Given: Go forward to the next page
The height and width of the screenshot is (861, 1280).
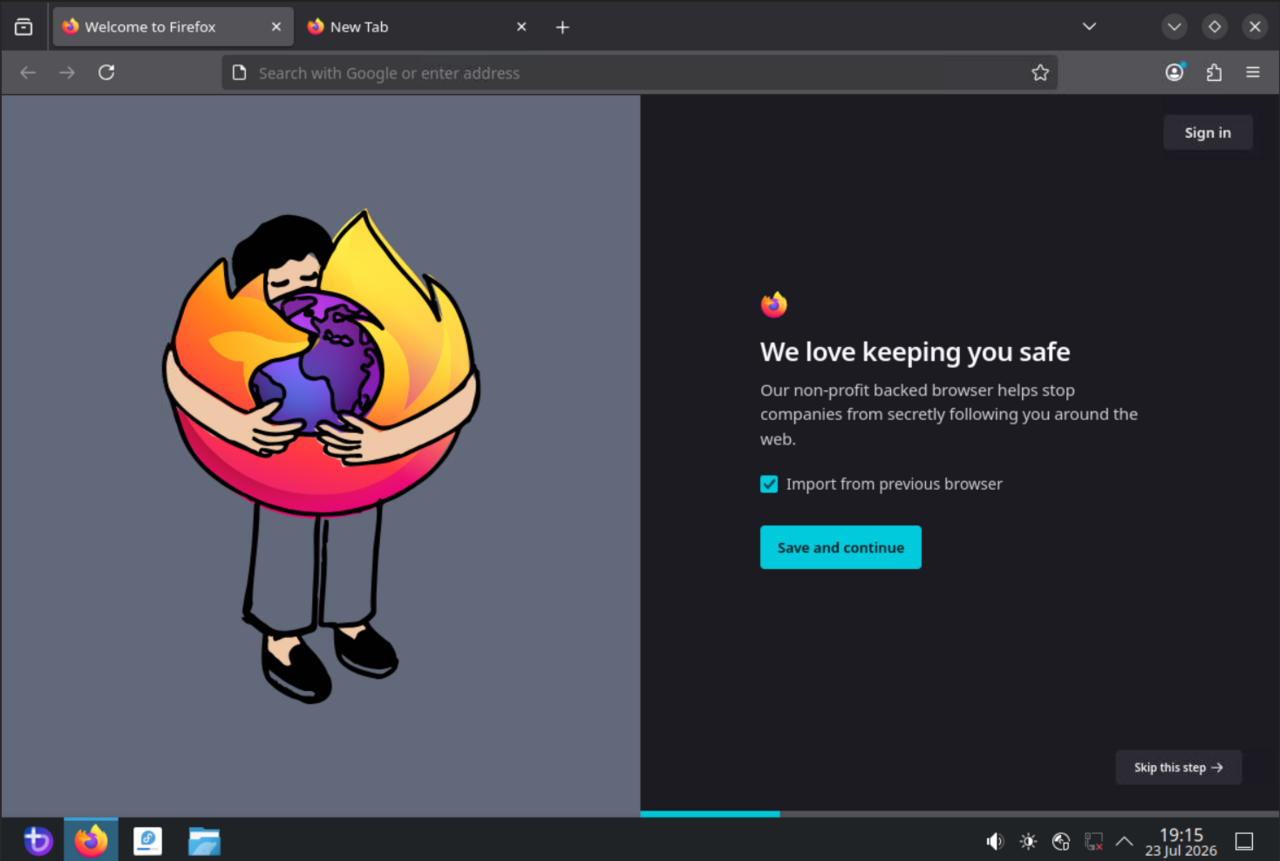Looking at the screenshot, I should point(67,72).
